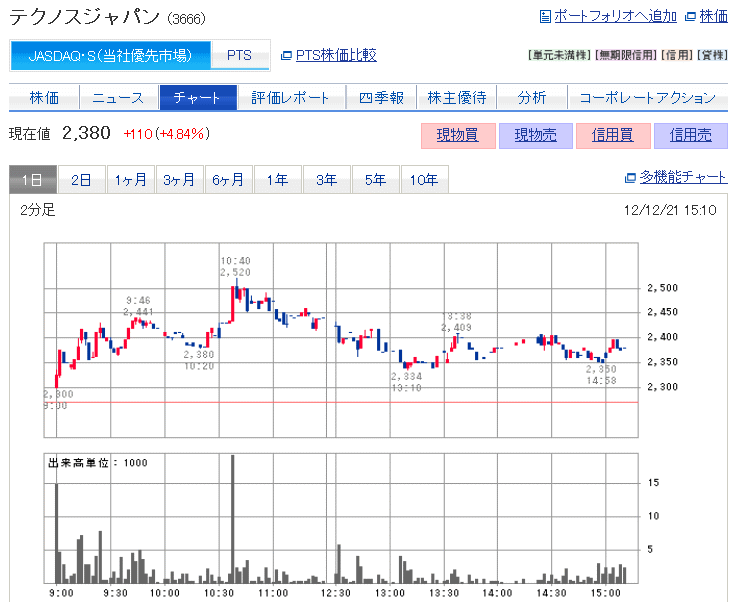The image size is (734, 602).
Task: Open 分析 tab
Action: [532, 97]
